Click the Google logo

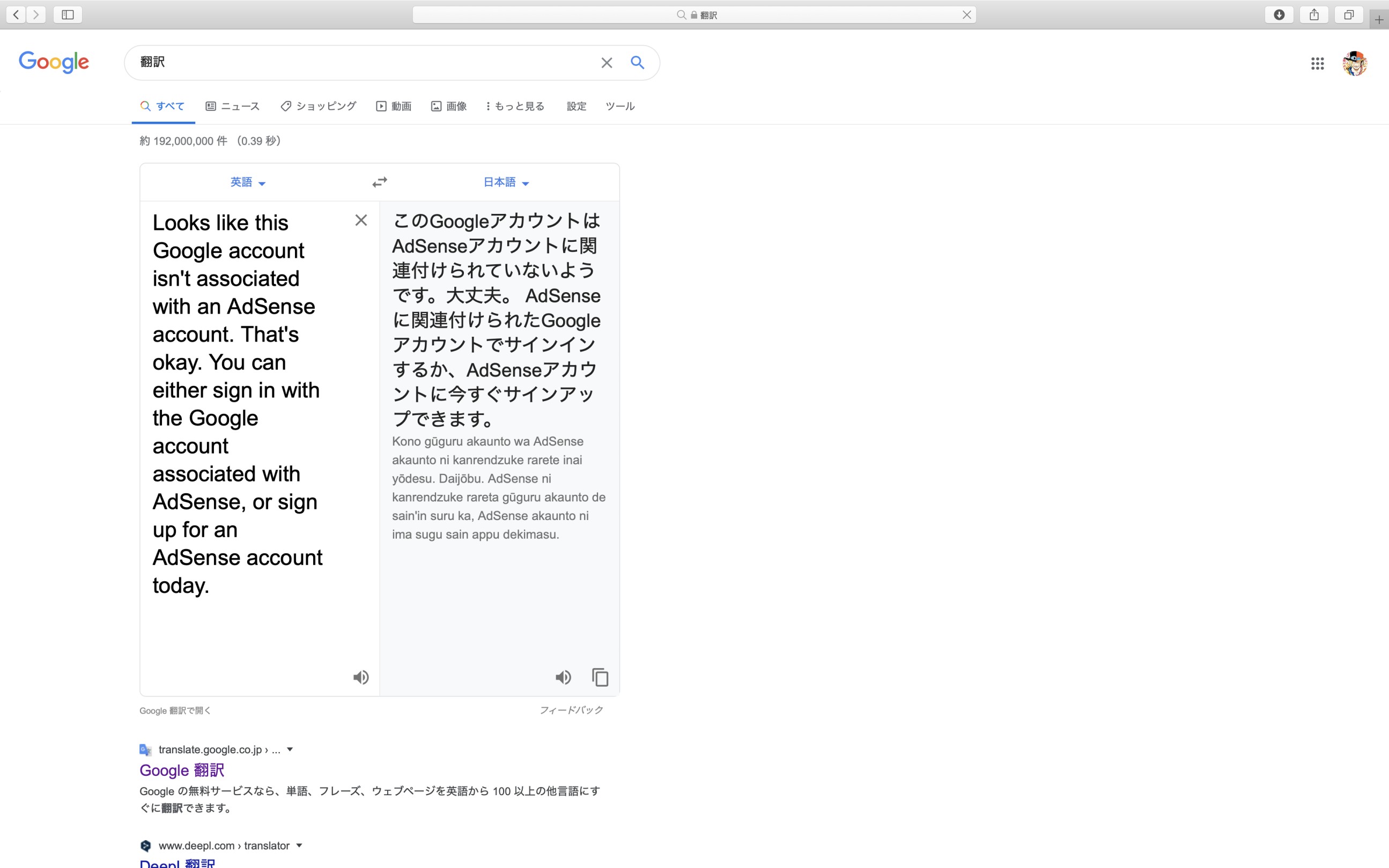pos(54,62)
